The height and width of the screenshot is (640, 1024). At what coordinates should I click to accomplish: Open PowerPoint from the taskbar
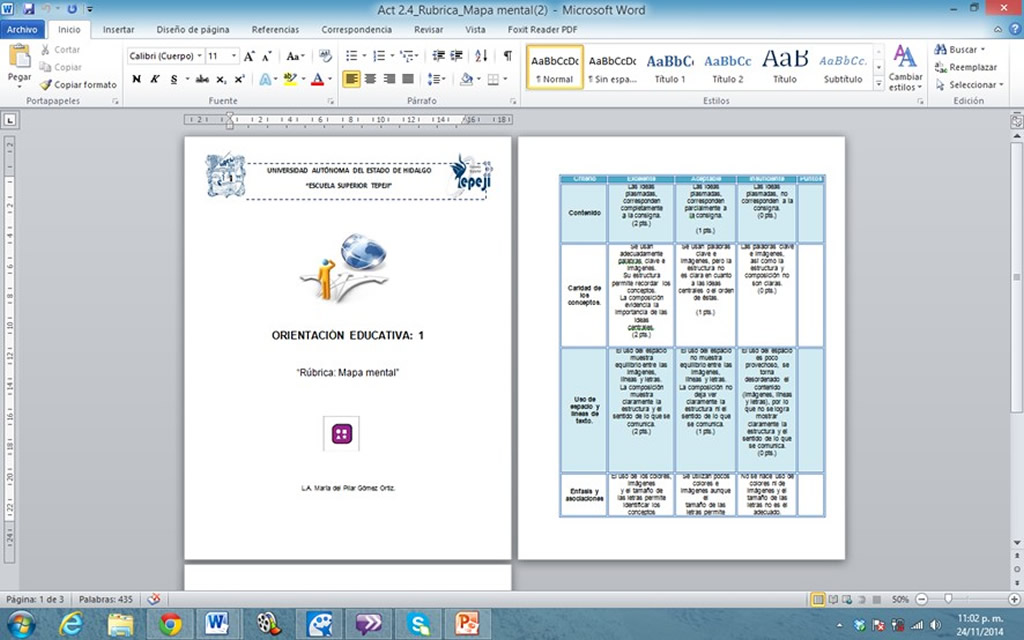click(465, 624)
